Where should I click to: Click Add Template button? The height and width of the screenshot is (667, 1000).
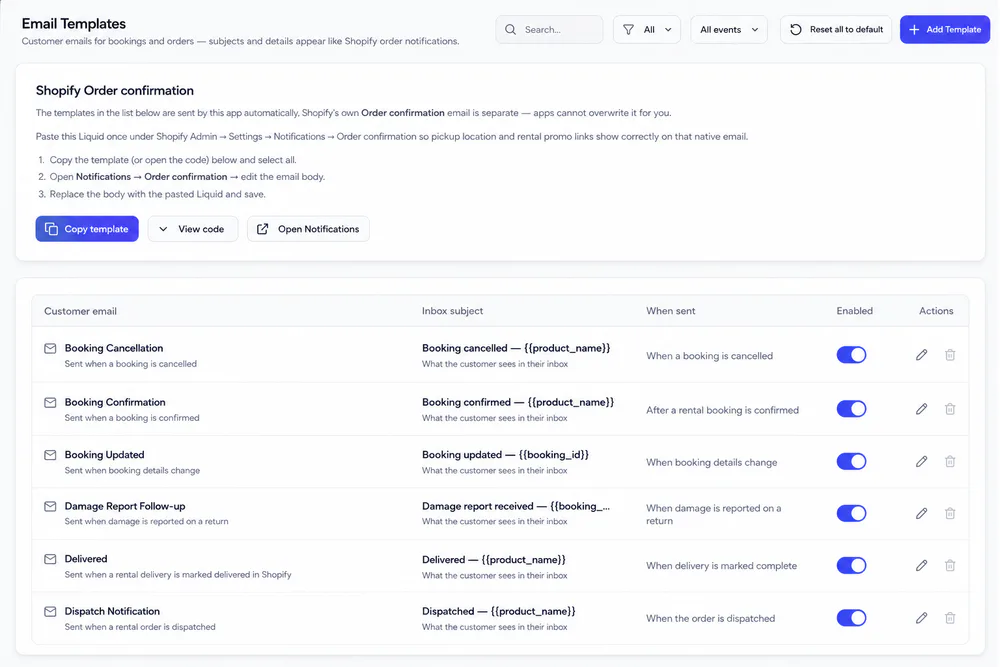click(945, 29)
